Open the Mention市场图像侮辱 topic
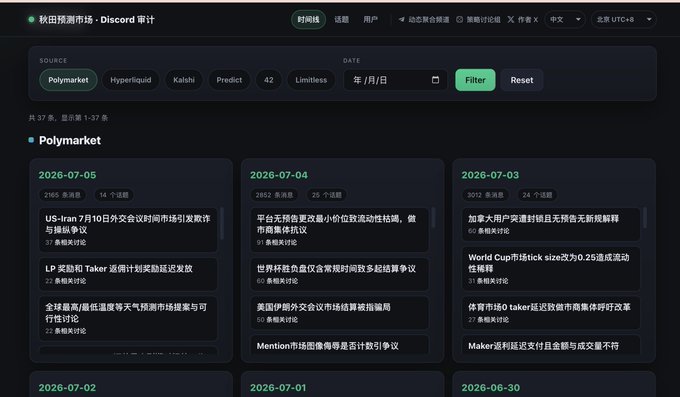680x397 pixels. (340, 345)
